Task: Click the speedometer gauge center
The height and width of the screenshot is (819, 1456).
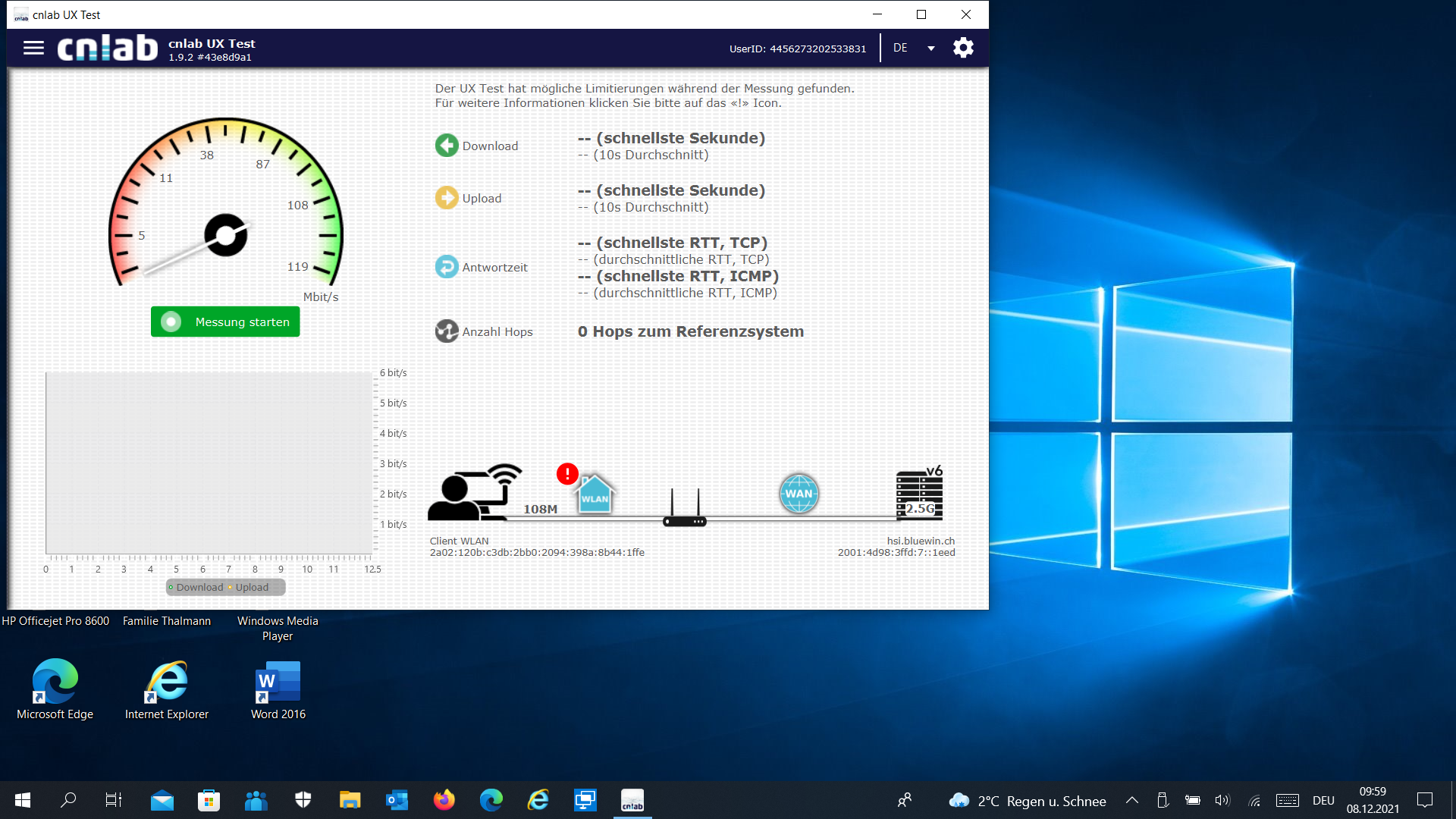Action: tap(226, 235)
